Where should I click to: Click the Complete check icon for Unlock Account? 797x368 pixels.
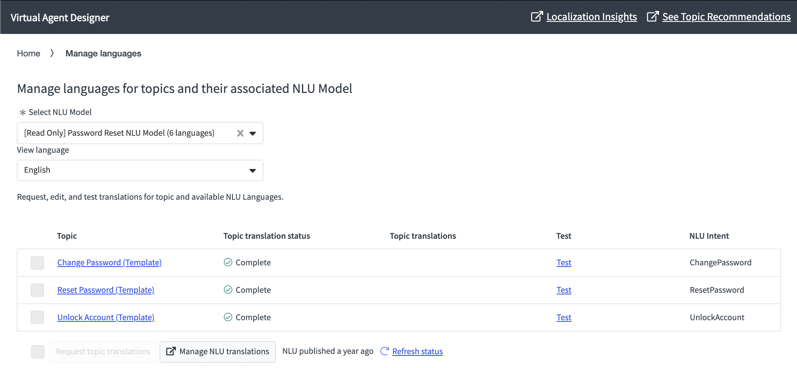click(x=228, y=317)
